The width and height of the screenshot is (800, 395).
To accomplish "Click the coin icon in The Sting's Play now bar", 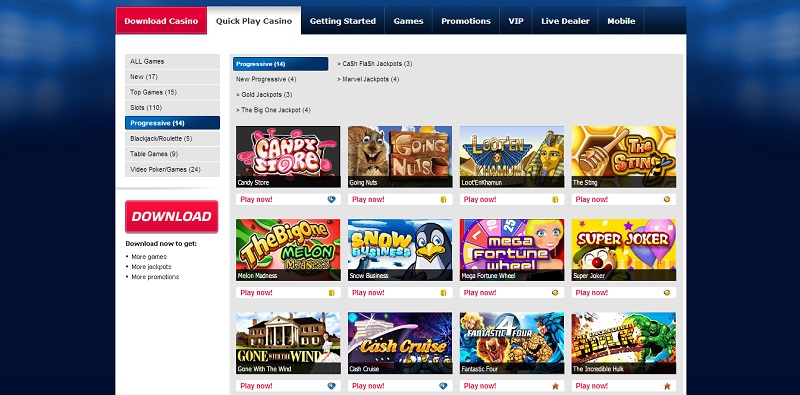I will pos(667,200).
